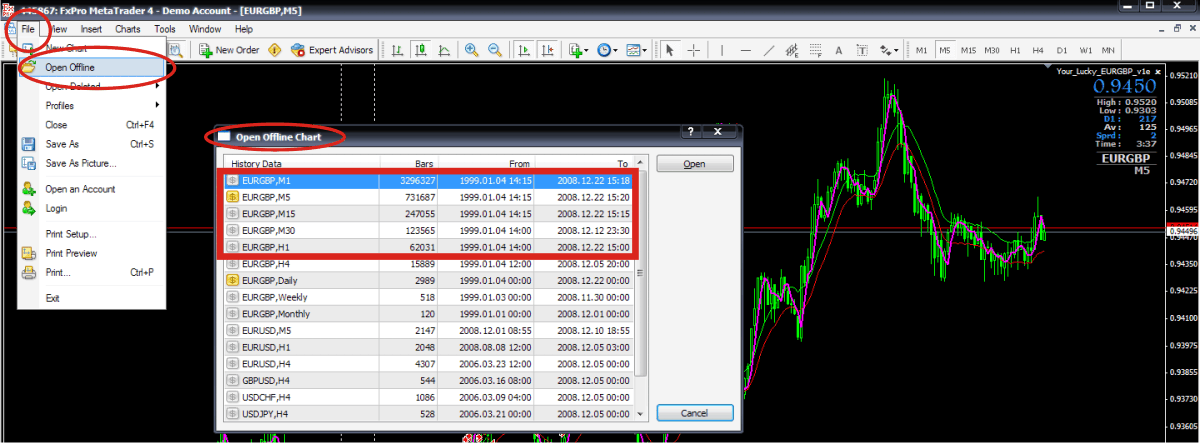
Task: Select the trendline drawing tool
Action: pyautogui.click(x=768, y=49)
